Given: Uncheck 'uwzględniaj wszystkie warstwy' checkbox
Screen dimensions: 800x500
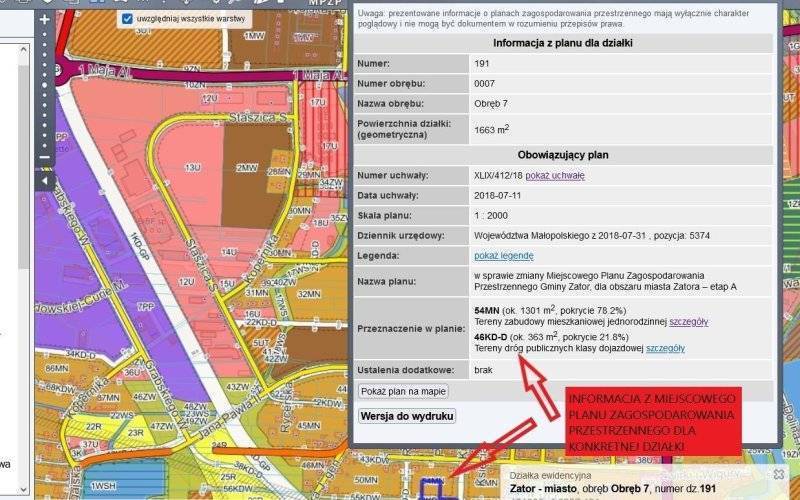Looking at the screenshot, I should coord(127,19).
